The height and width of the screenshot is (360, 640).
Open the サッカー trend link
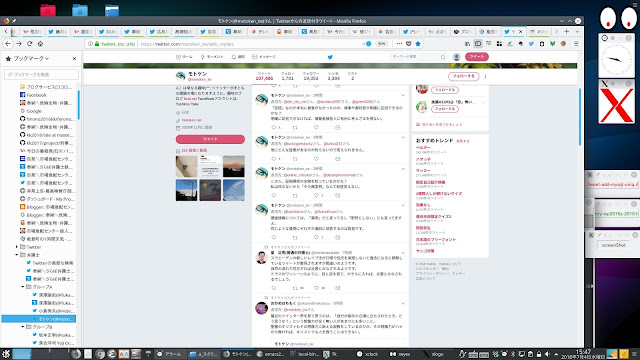point(423,170)
